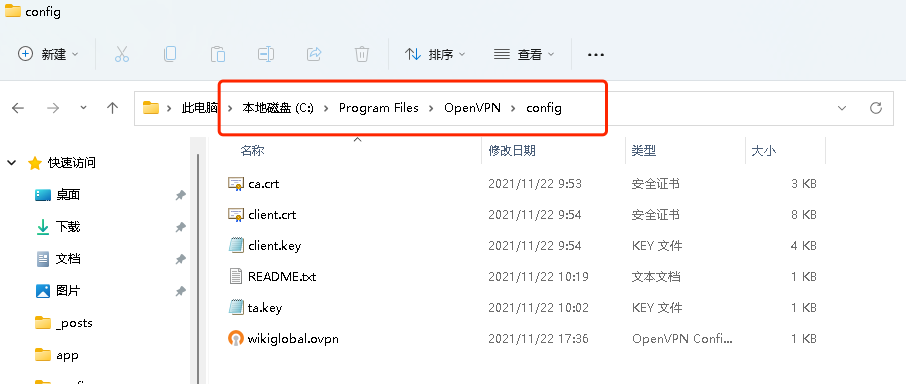Click the pin icon beside 文档

click(x=180, y=259)
